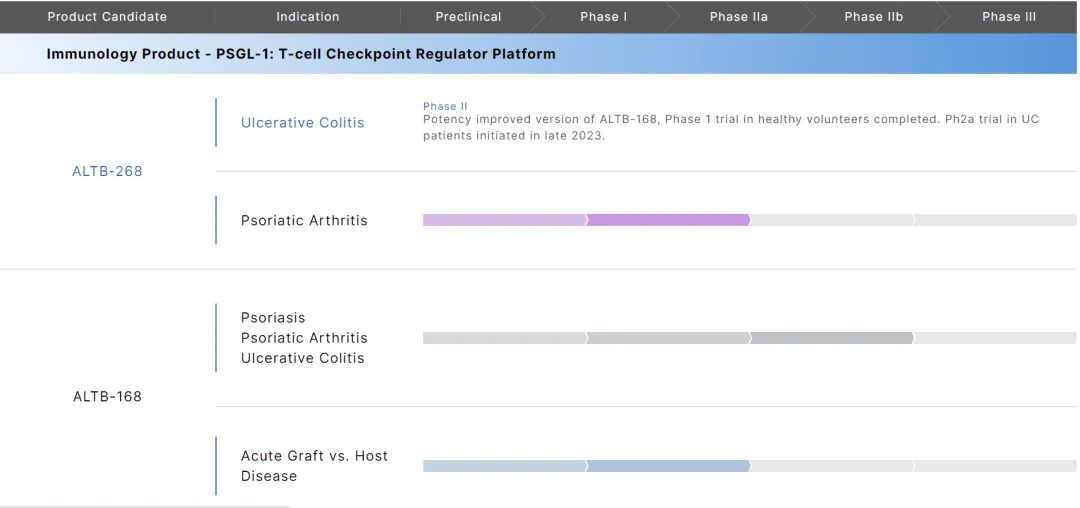Click the Phase II tooltip label

click(x=445, y=106)
